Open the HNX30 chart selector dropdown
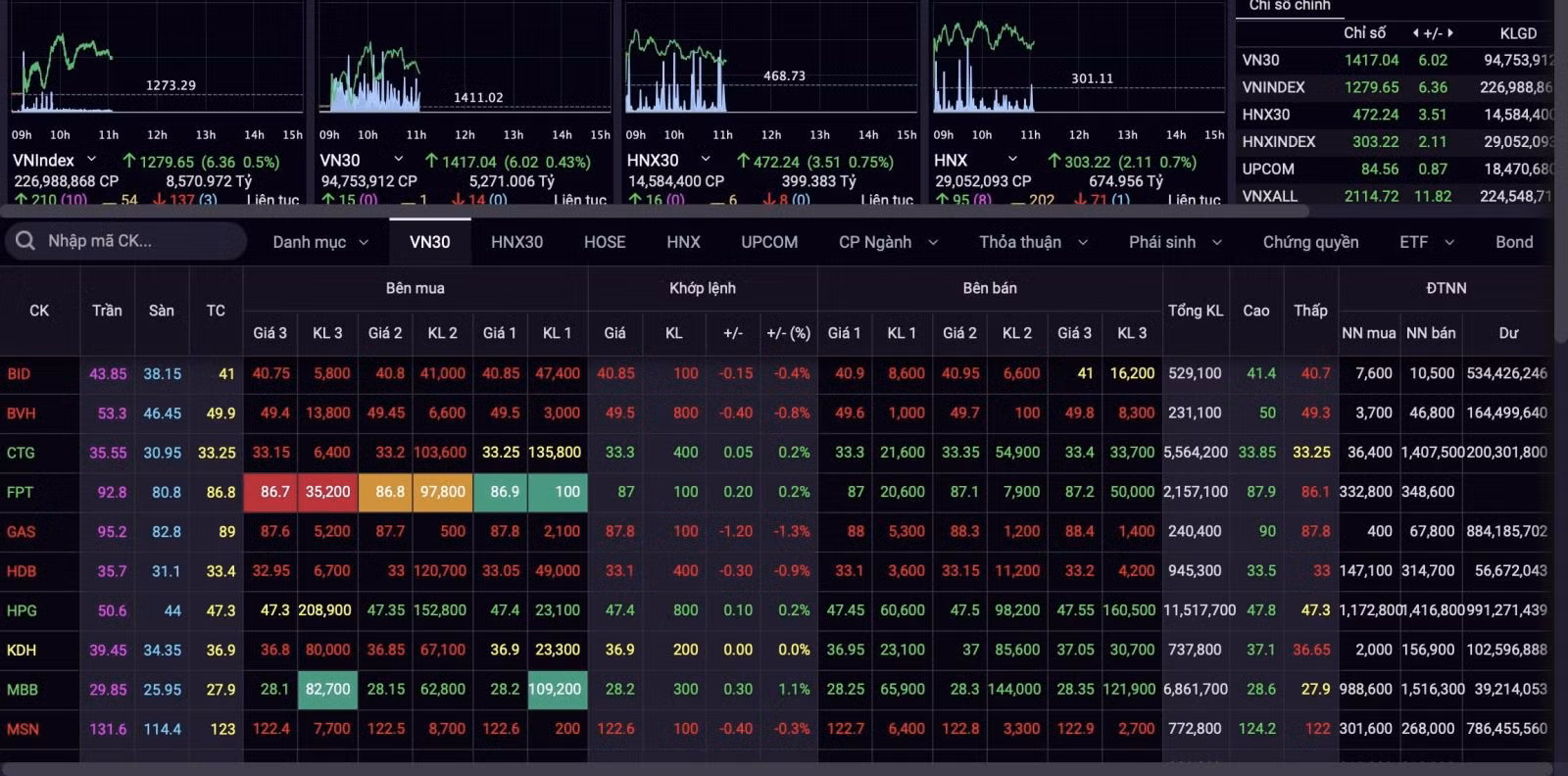The image size is (1568, 776). pos(705,159)
